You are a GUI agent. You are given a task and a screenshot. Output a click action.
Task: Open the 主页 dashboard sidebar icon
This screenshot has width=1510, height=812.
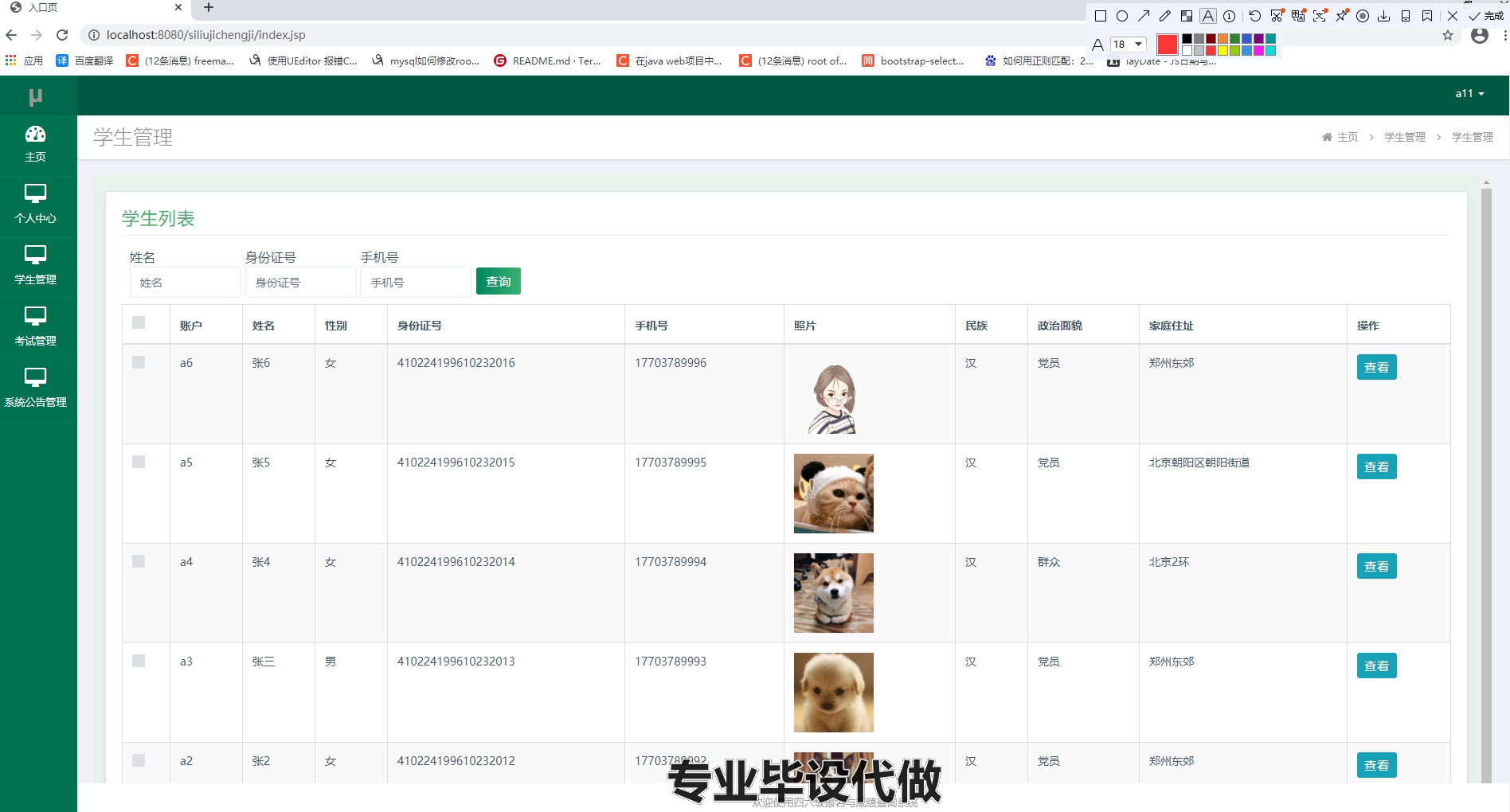pyautogui.click(x=36, y=144)
